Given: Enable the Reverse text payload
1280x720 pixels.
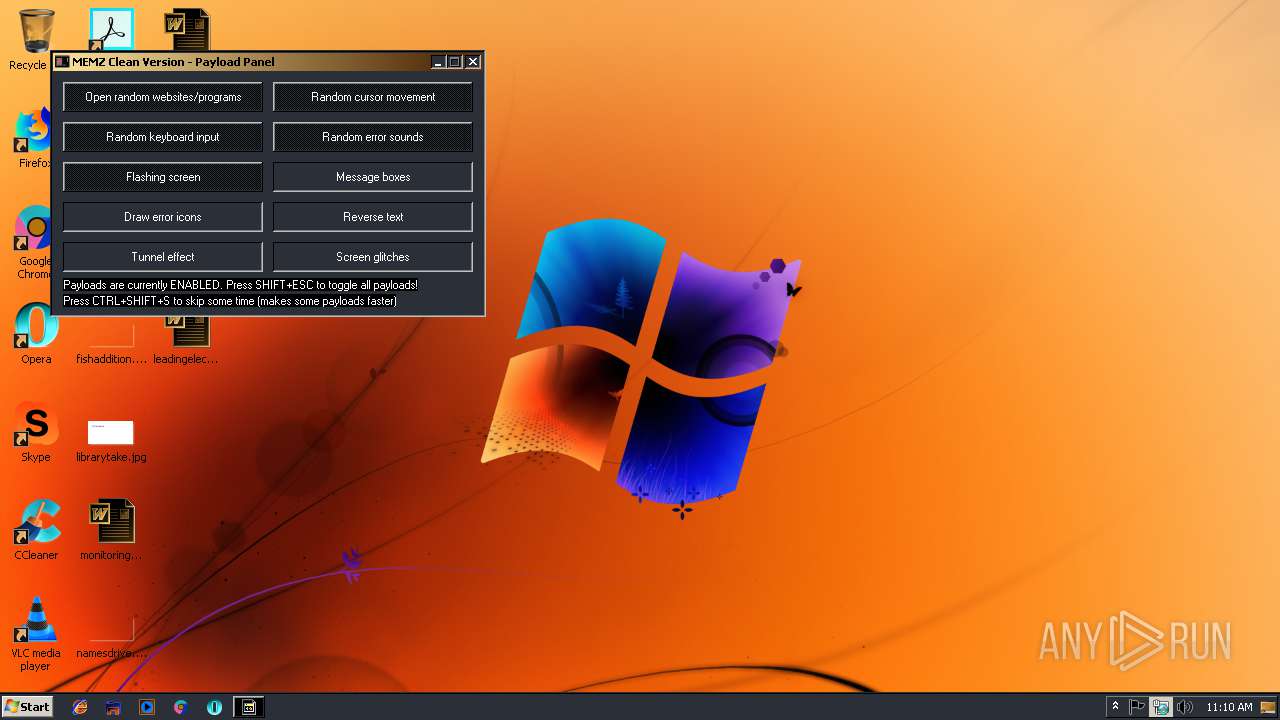Looking at the screenshot, I should [373, 217].
